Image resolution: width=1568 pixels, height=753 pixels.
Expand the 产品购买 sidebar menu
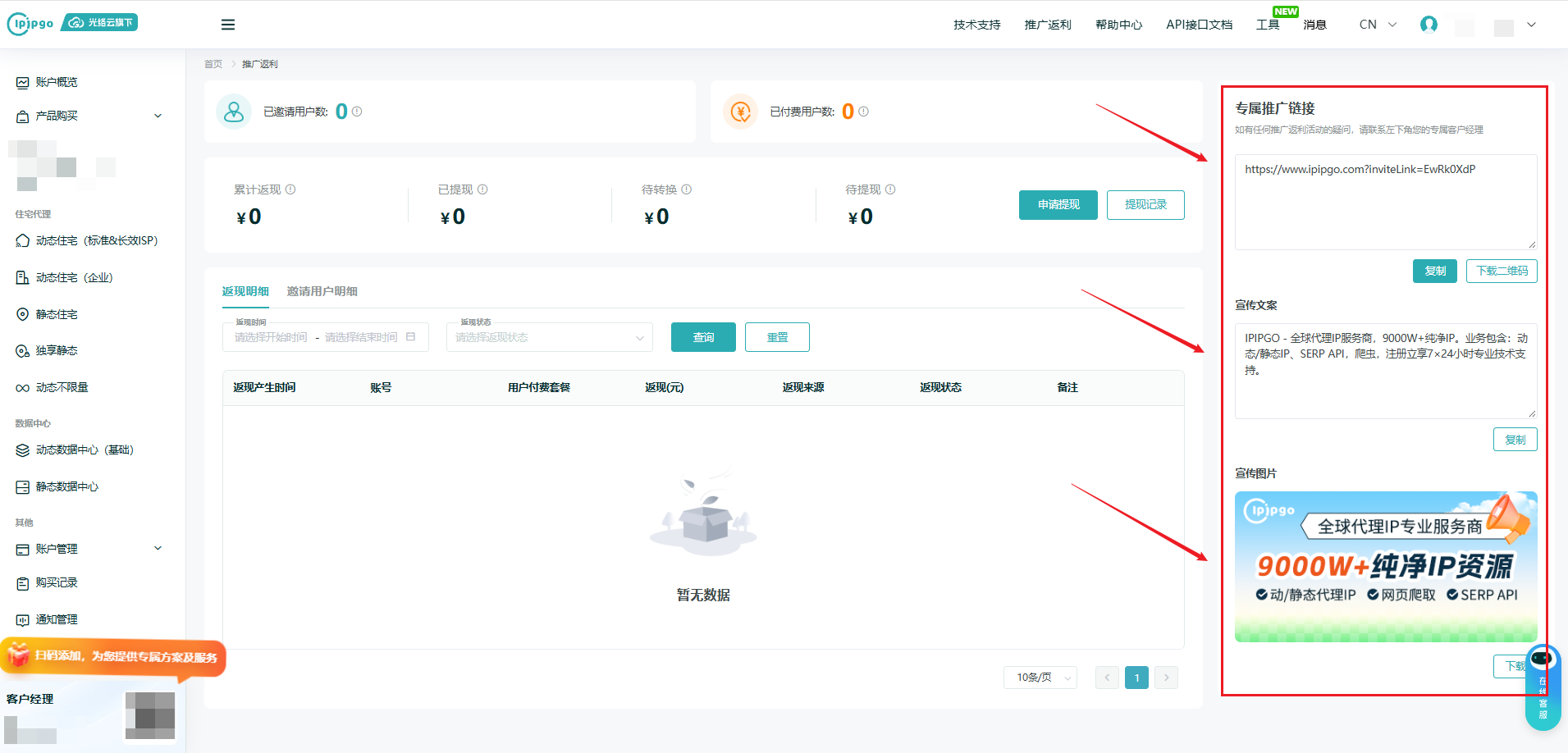(x=89, y=116)
